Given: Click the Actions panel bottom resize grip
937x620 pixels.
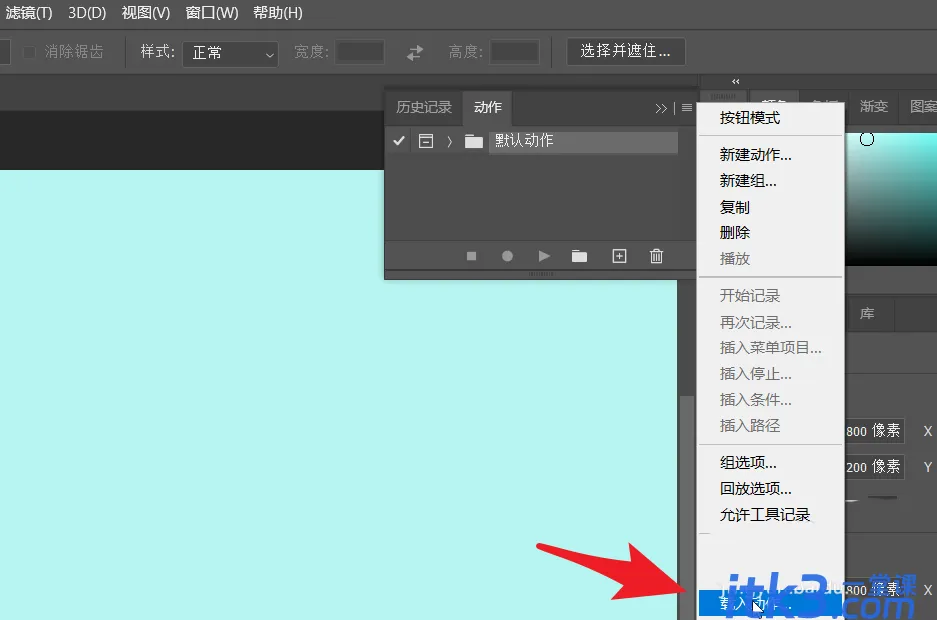Looking at the screenshot, I should pos(541,274).
